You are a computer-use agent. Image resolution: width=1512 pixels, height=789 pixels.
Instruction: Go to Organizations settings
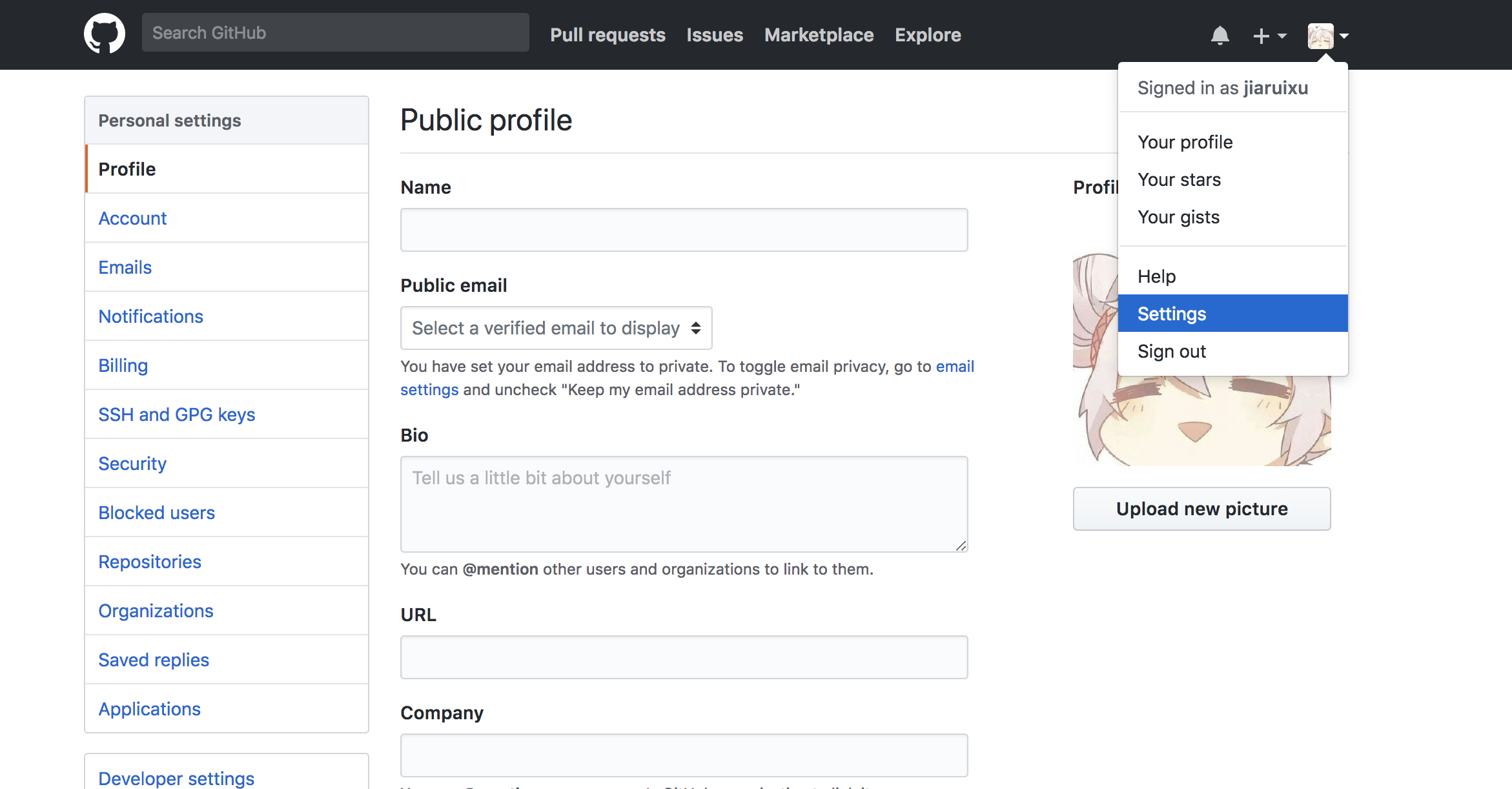click(227, 611)
